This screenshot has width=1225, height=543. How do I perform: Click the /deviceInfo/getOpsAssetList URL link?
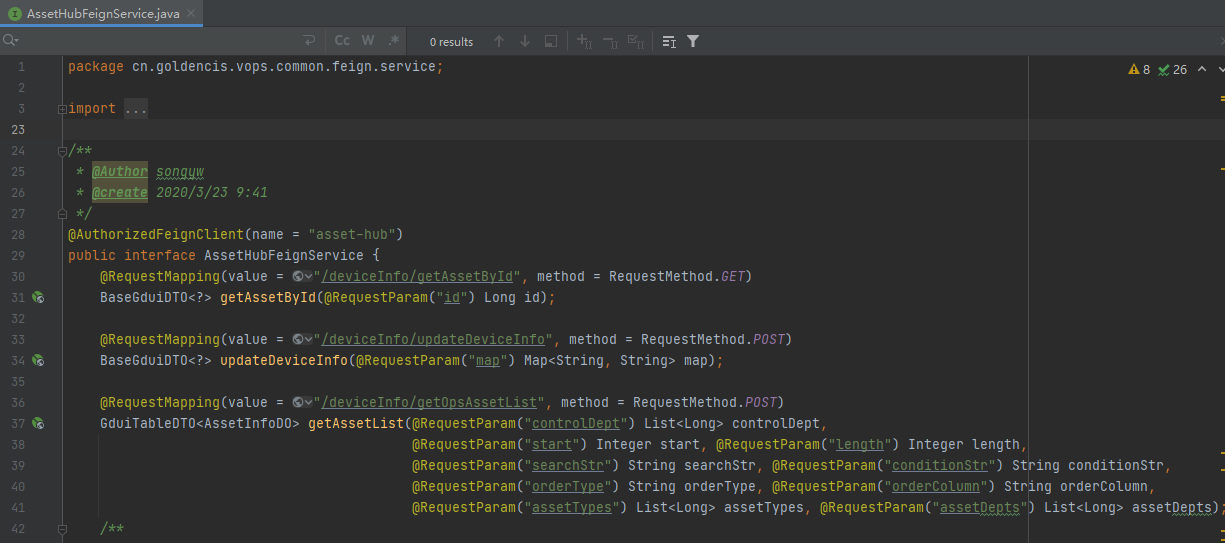click(x=429, y=402)
